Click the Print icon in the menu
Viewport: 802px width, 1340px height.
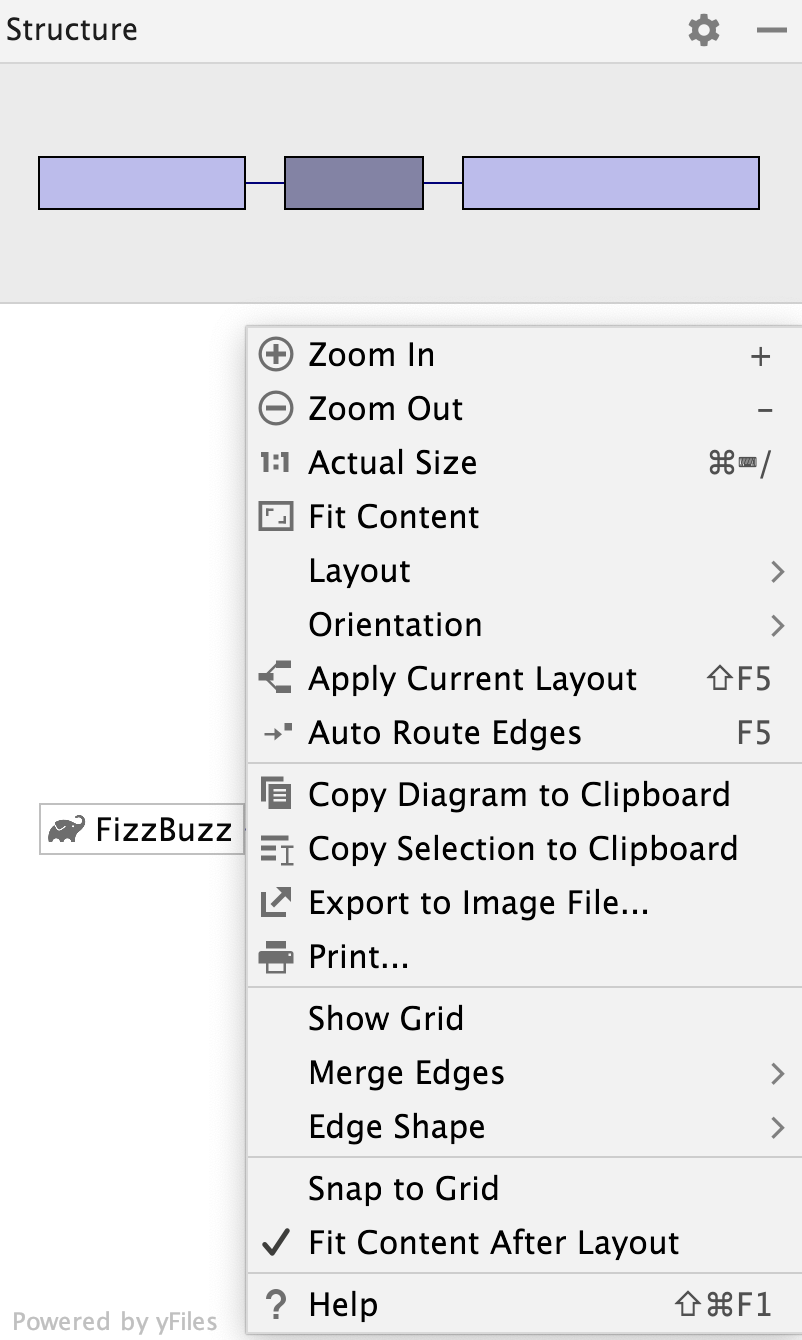pos(275,956)
